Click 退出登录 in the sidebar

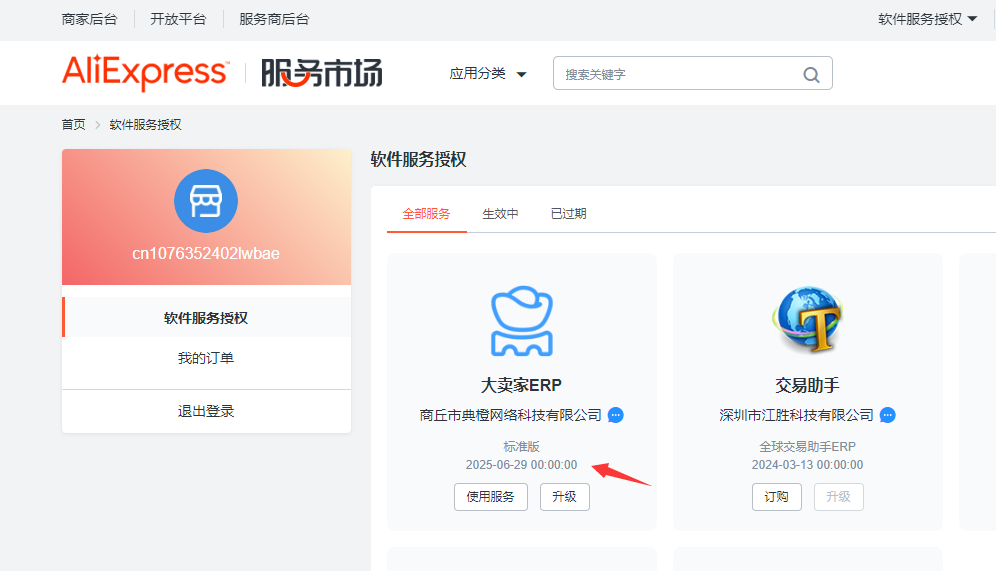tap(206, 411)
